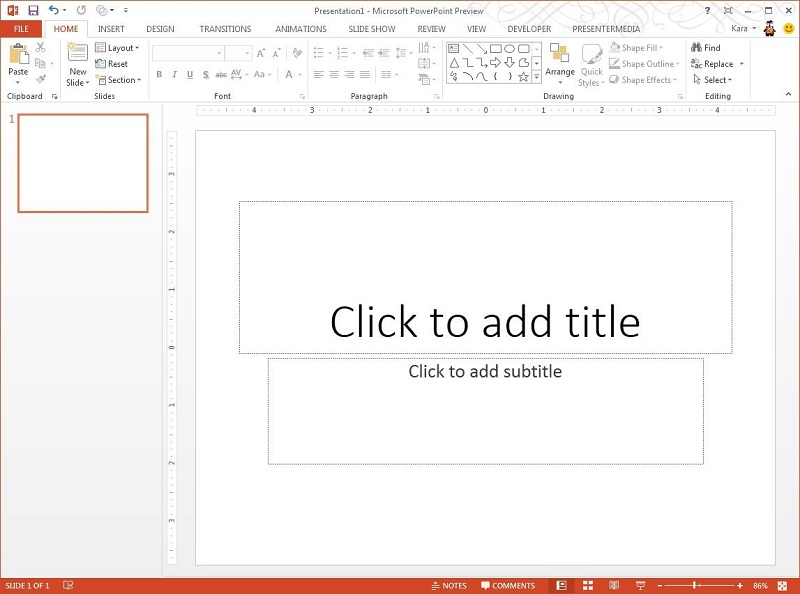Image resolution: width=800 pixels, height=594 pixels.
Task: Toggle Bold formatting
Action: pos(159,75)
